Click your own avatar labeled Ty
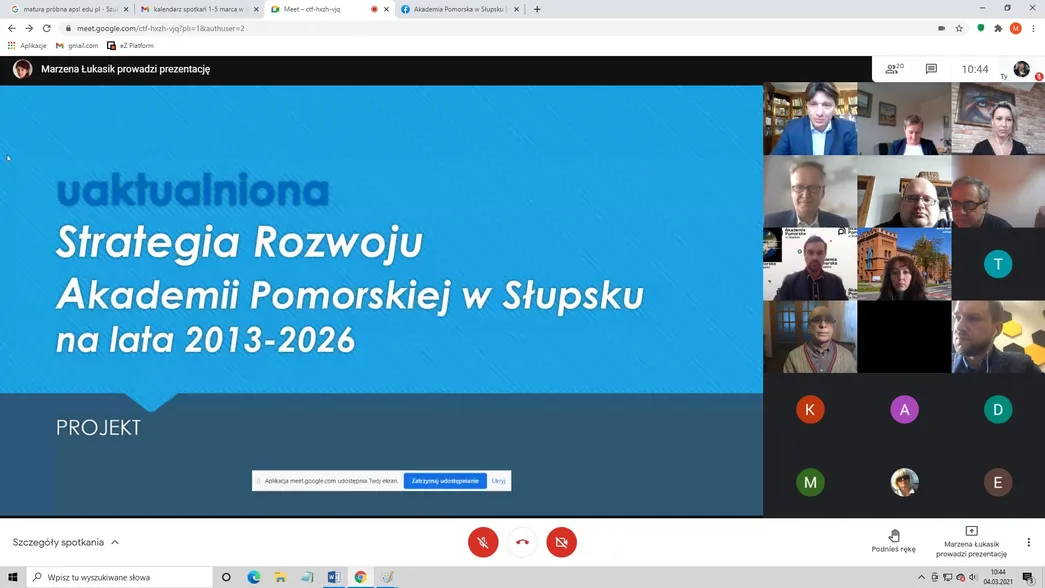 (1021, 69)
